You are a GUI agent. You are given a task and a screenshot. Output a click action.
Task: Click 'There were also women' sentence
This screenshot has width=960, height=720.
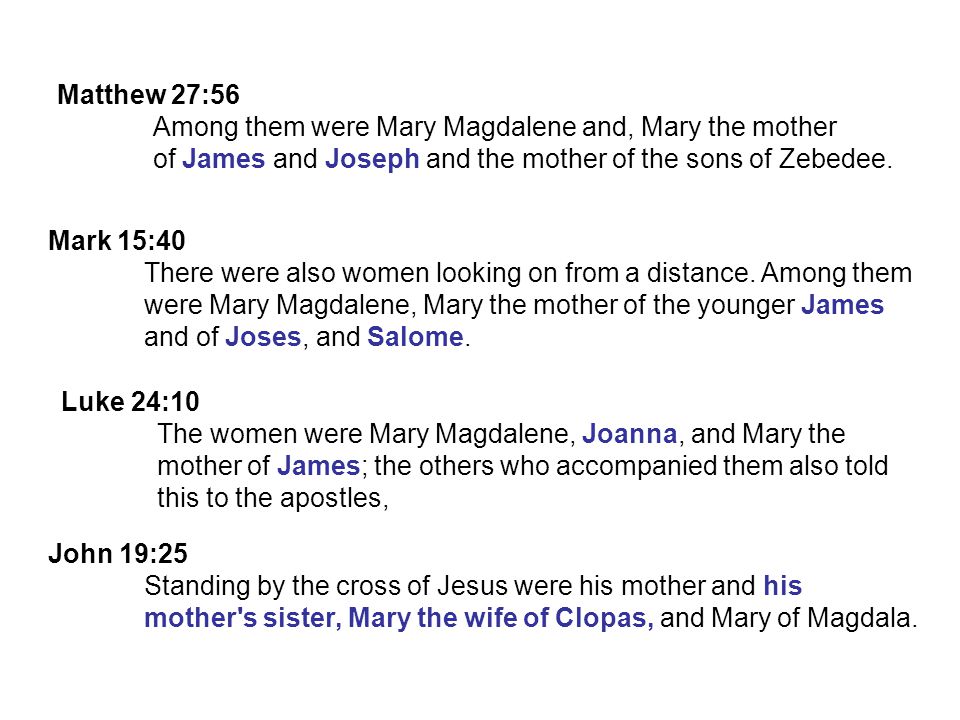point(447,273)
